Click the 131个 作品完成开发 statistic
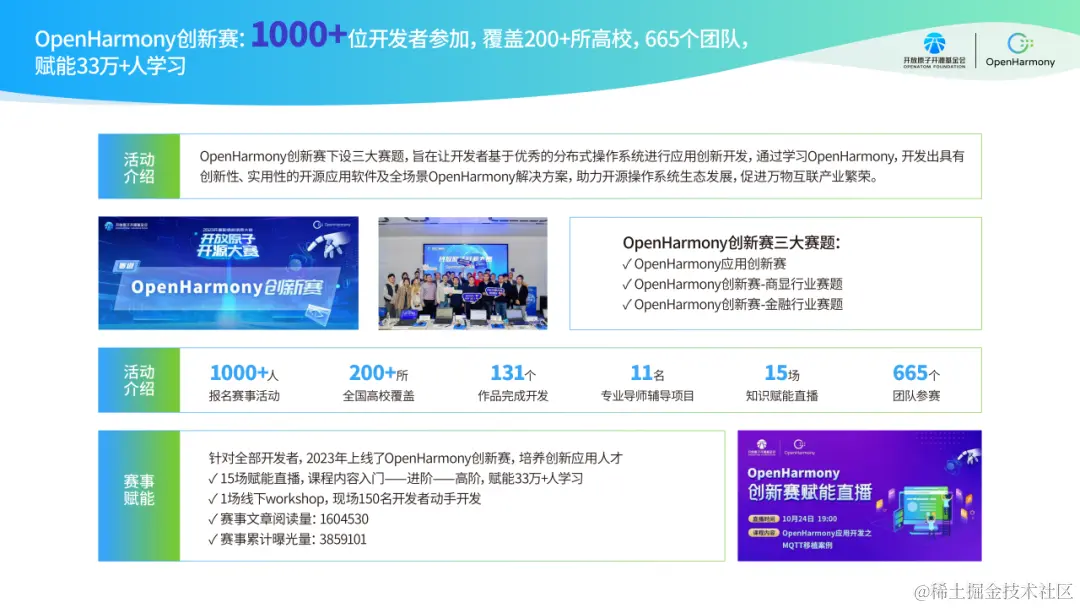The height and width of the screenshot is (608, 1080). (x=513, y=382)
